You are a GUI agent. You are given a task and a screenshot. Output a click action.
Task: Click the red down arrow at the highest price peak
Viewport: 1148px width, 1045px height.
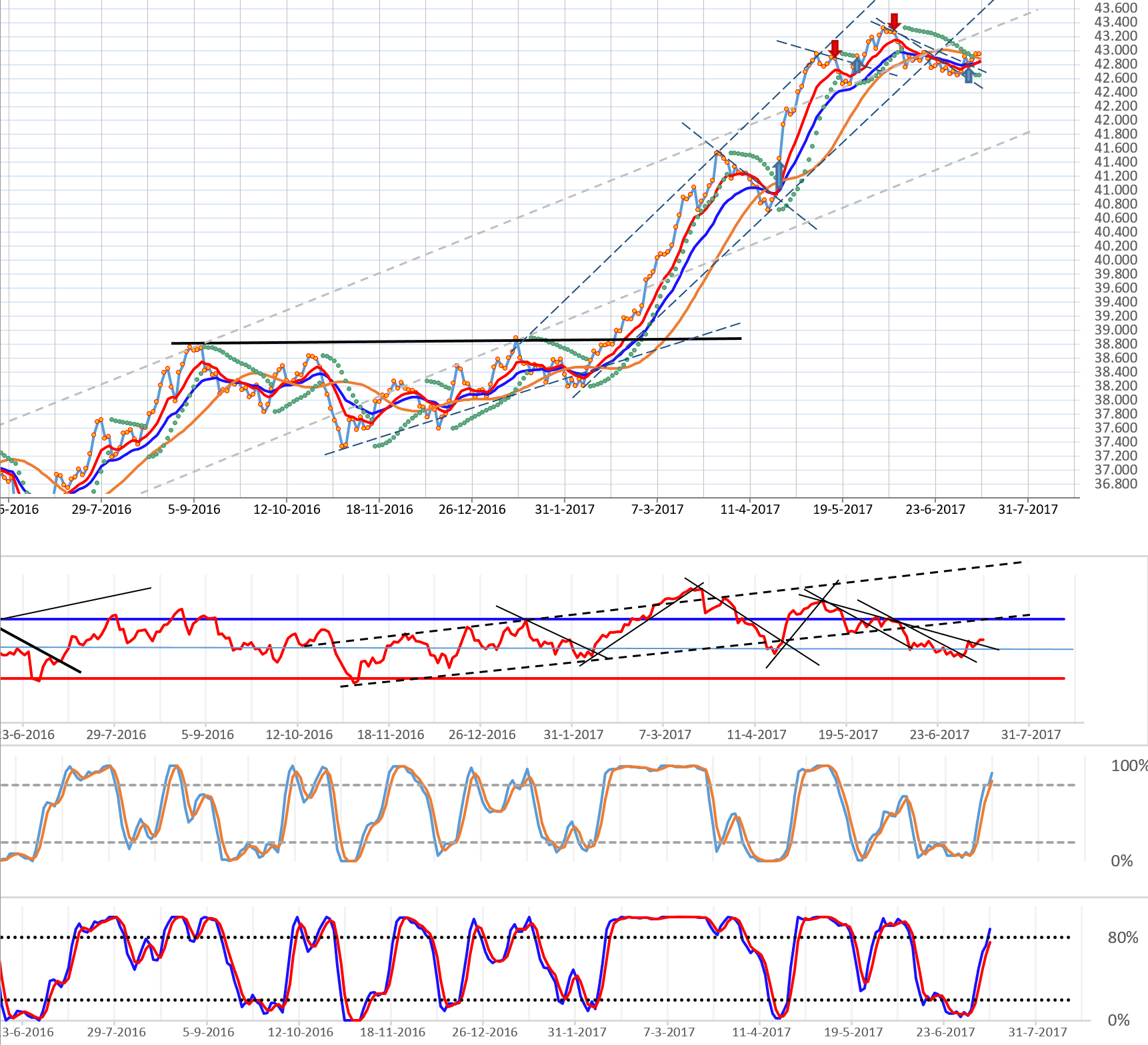[x=894, y=22]
